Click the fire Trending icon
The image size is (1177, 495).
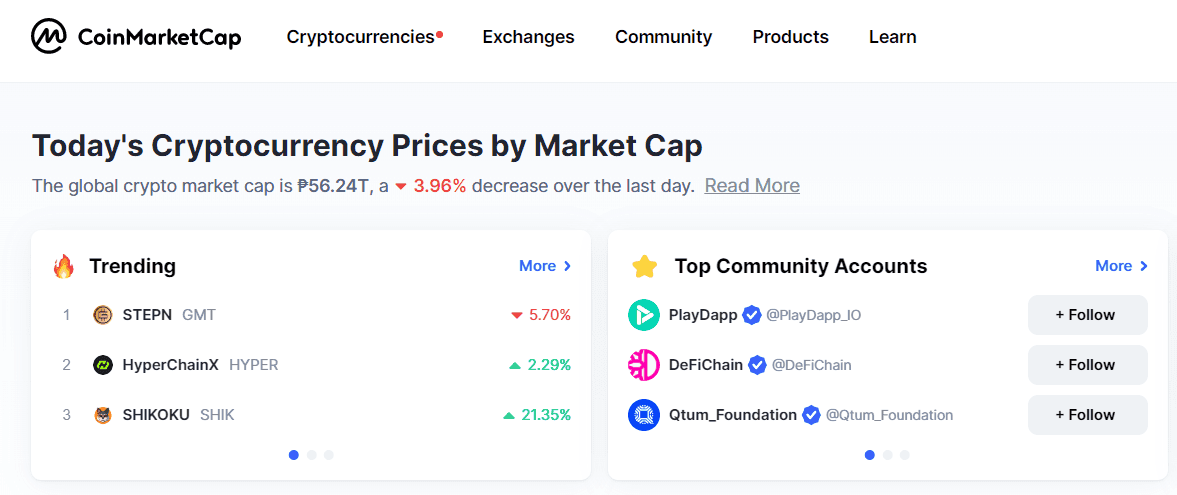click(64, 266)
